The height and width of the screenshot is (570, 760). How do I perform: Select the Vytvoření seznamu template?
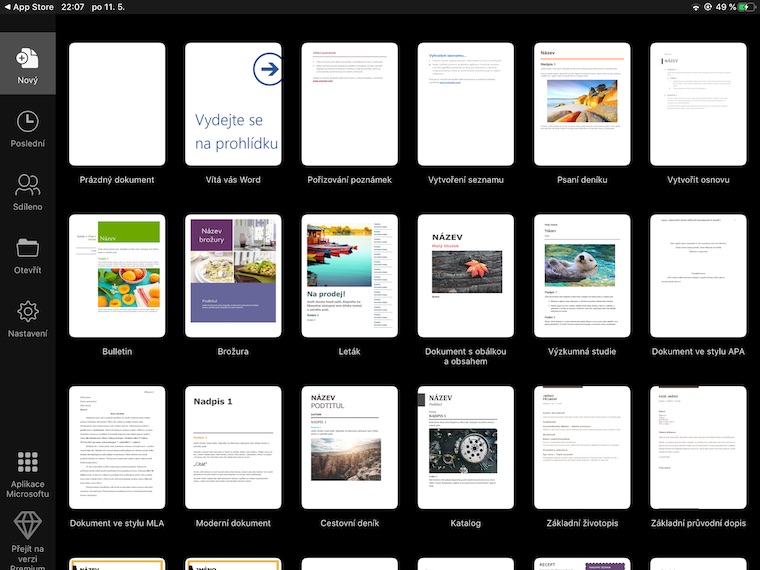click(466, 104)
